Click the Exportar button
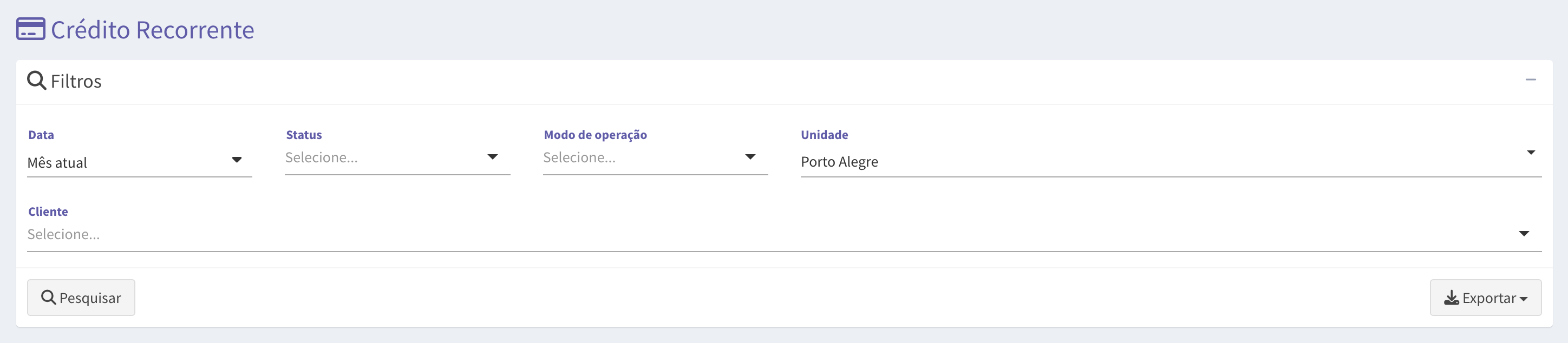 coord(1485,298)
